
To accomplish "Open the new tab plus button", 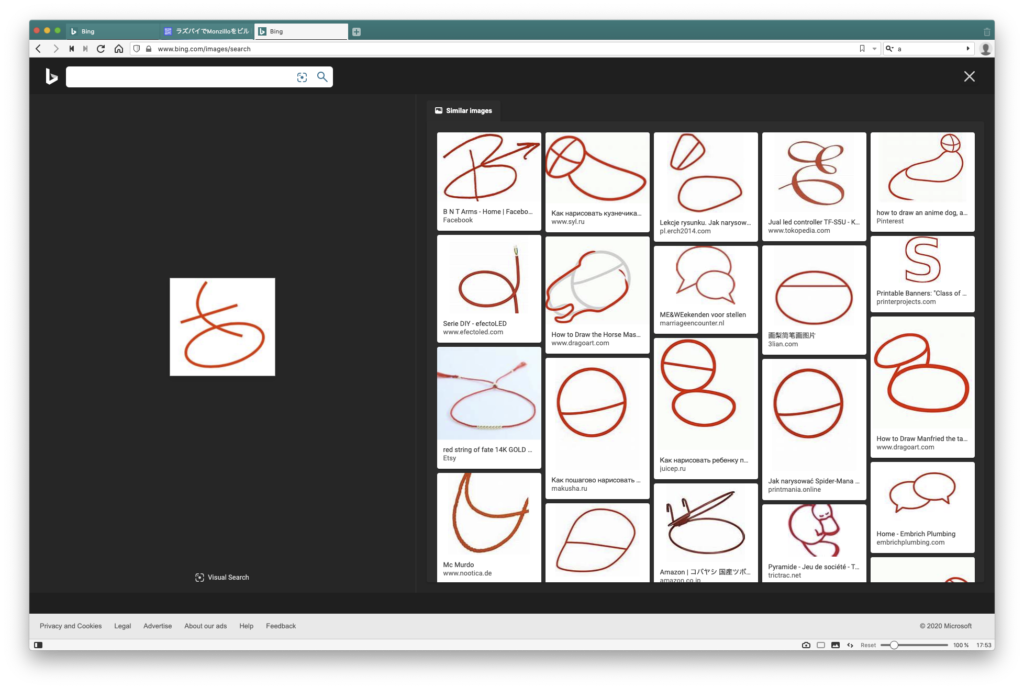I will (x=356, y=32).
